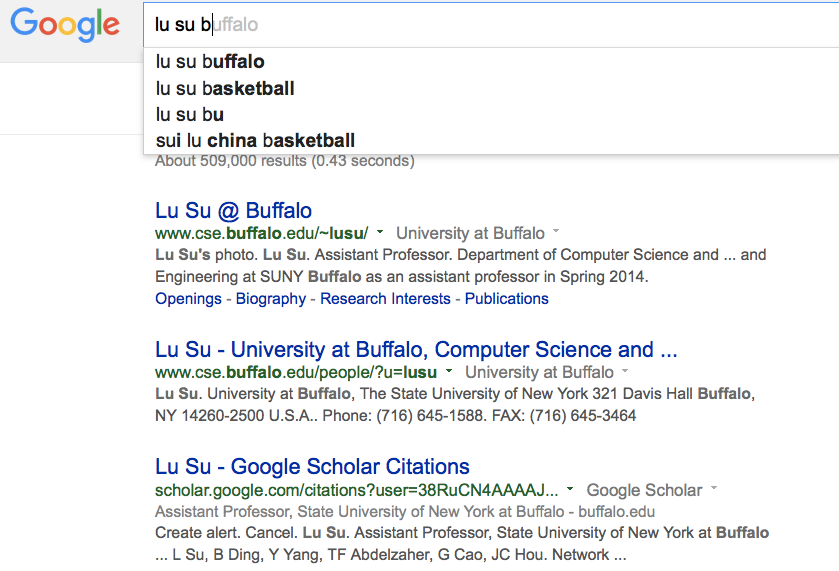The height and width of the screenshot is (571, 839).
Task: Open first result's "University at Buffalo" source dropdown
Action: click(x=554, y=234)
